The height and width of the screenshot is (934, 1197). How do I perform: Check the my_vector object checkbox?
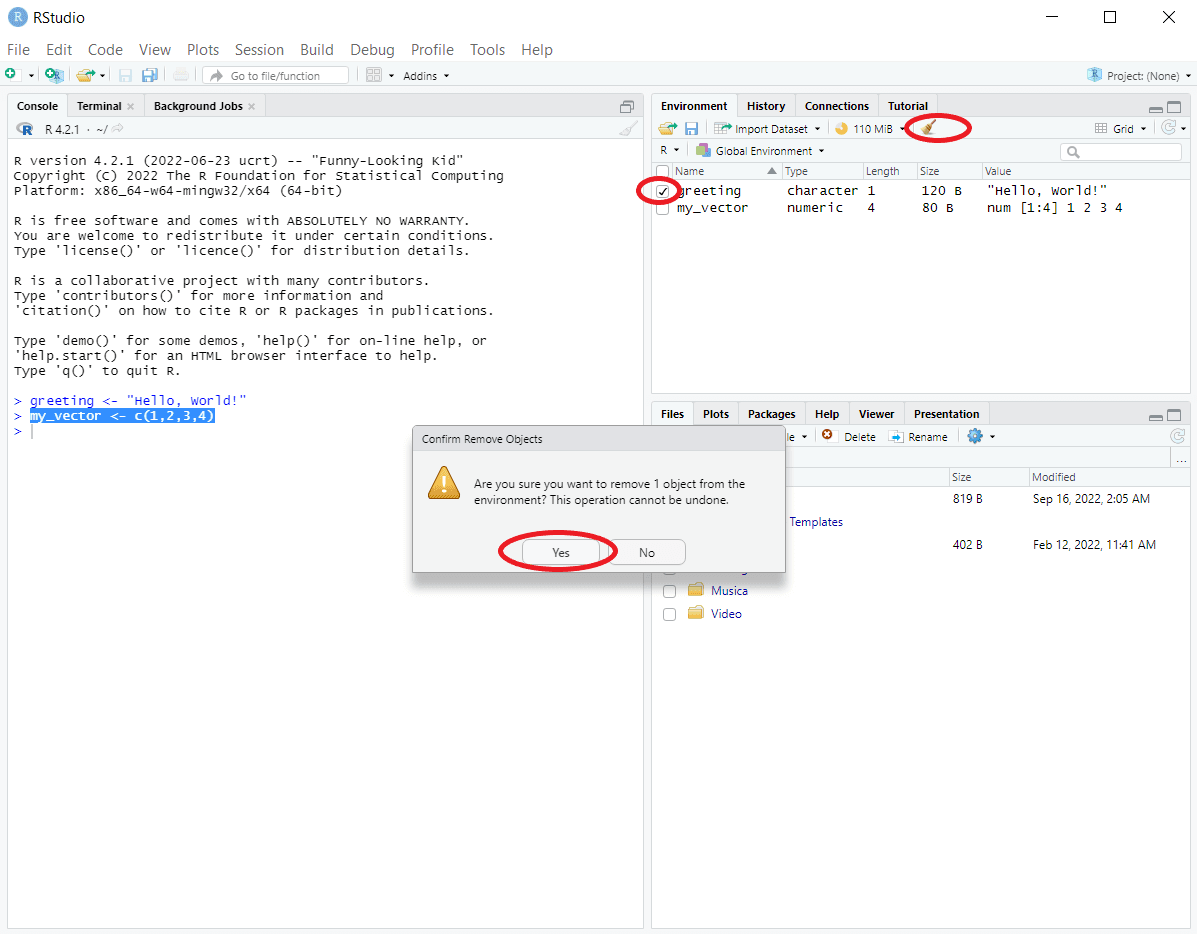point(663,208)
